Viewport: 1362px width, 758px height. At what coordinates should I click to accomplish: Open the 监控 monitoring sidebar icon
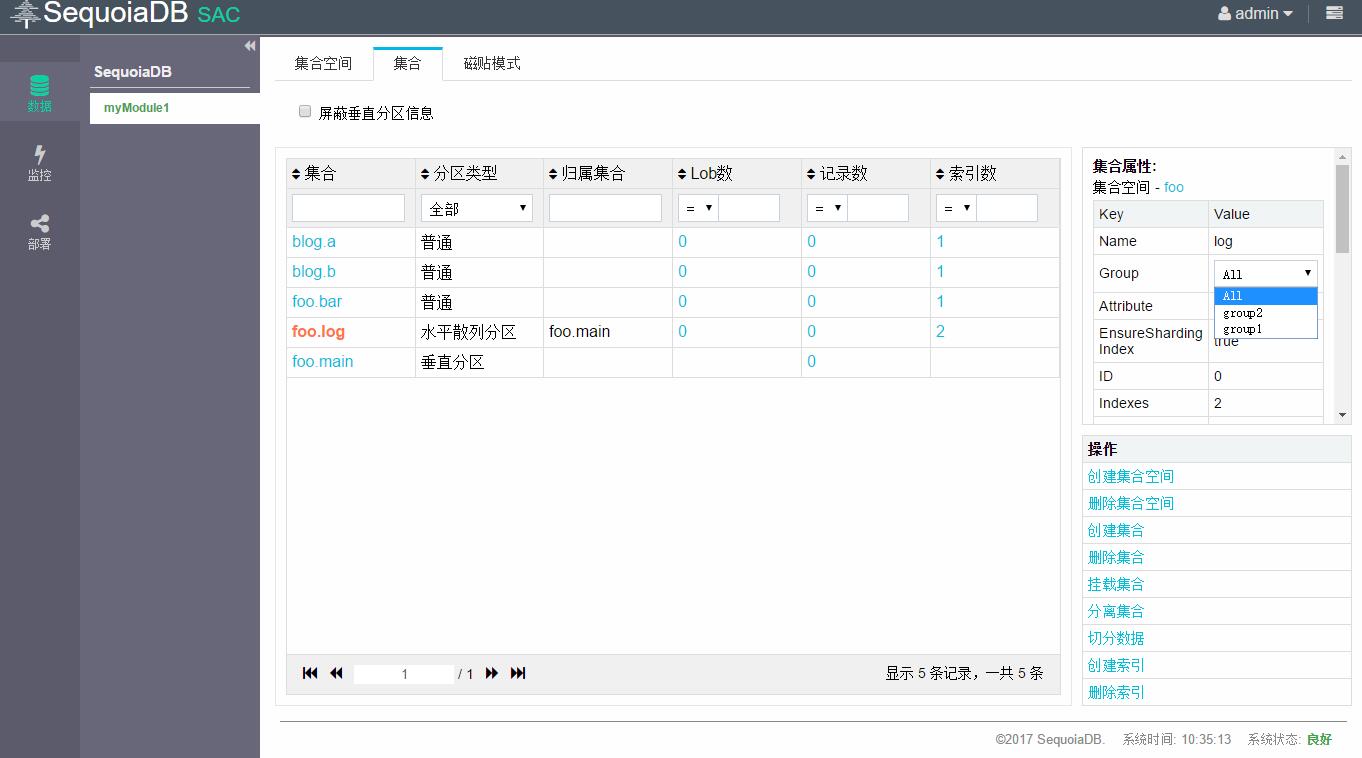(x=39, y=162)
